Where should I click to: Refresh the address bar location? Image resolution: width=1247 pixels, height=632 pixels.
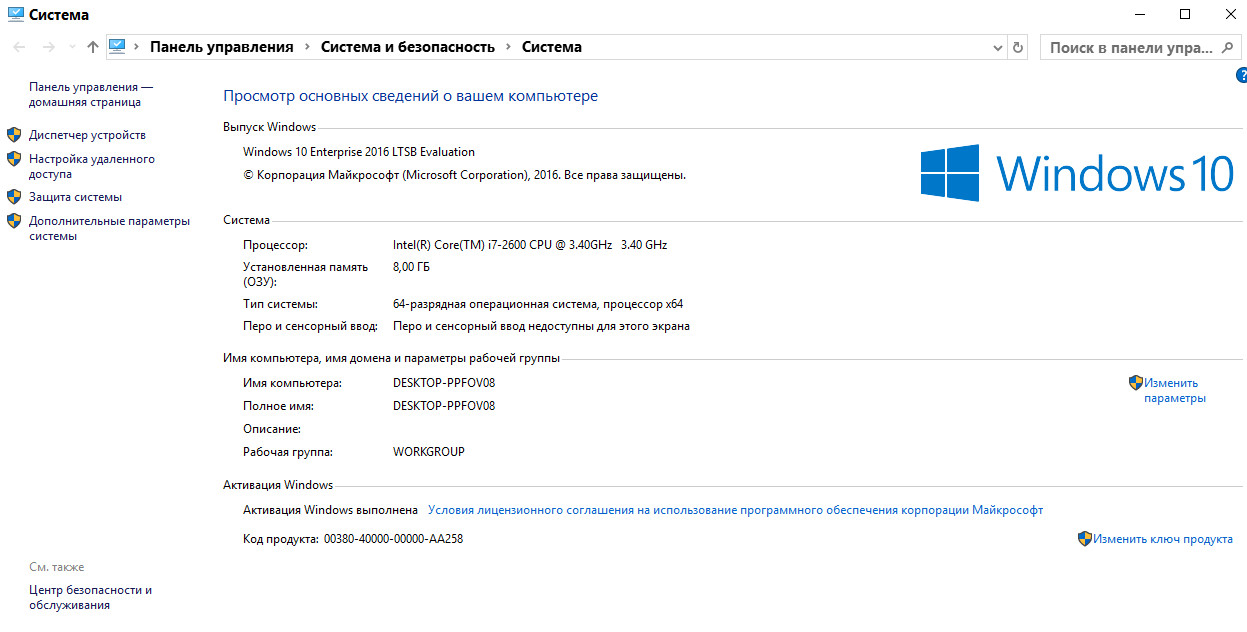pyautogui.click(x=1018, y=47)
